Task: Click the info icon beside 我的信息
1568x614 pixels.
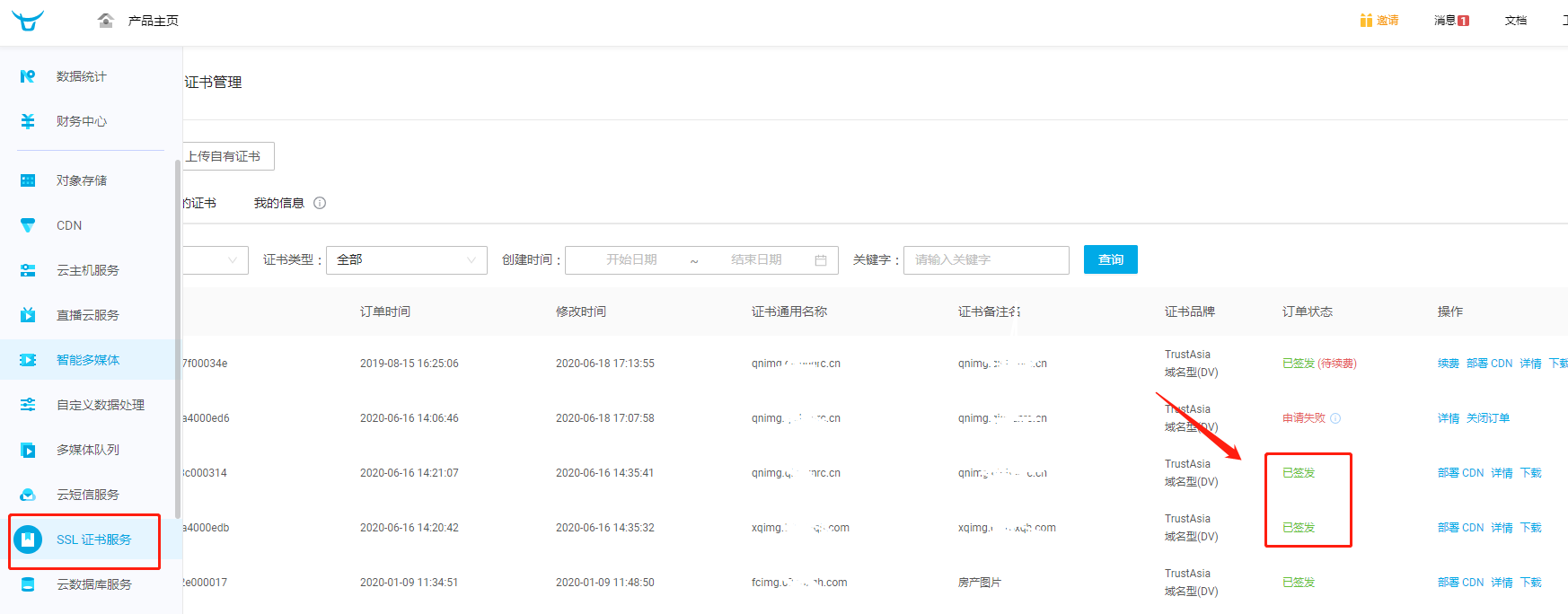Action: tap(320, 203)
